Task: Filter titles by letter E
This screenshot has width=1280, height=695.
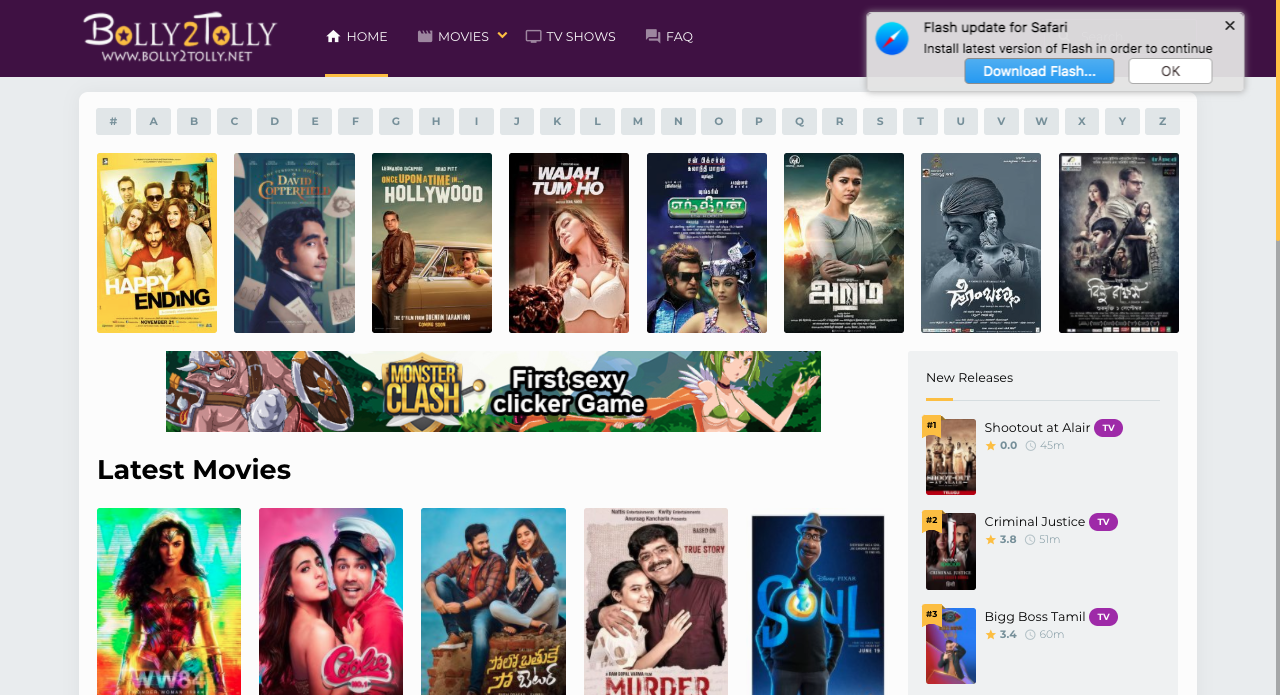Action: point(315,121)
